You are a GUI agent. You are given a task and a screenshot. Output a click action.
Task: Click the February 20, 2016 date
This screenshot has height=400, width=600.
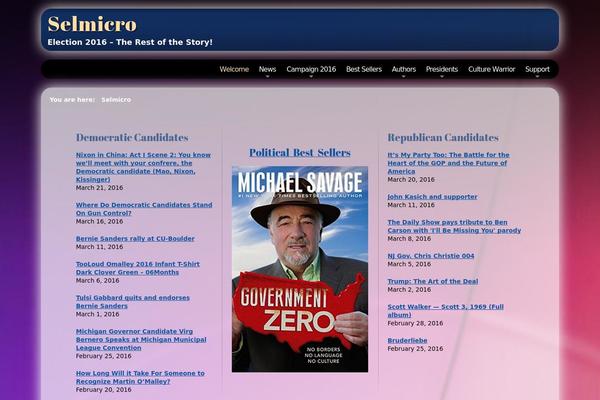(x=103, y=389)
